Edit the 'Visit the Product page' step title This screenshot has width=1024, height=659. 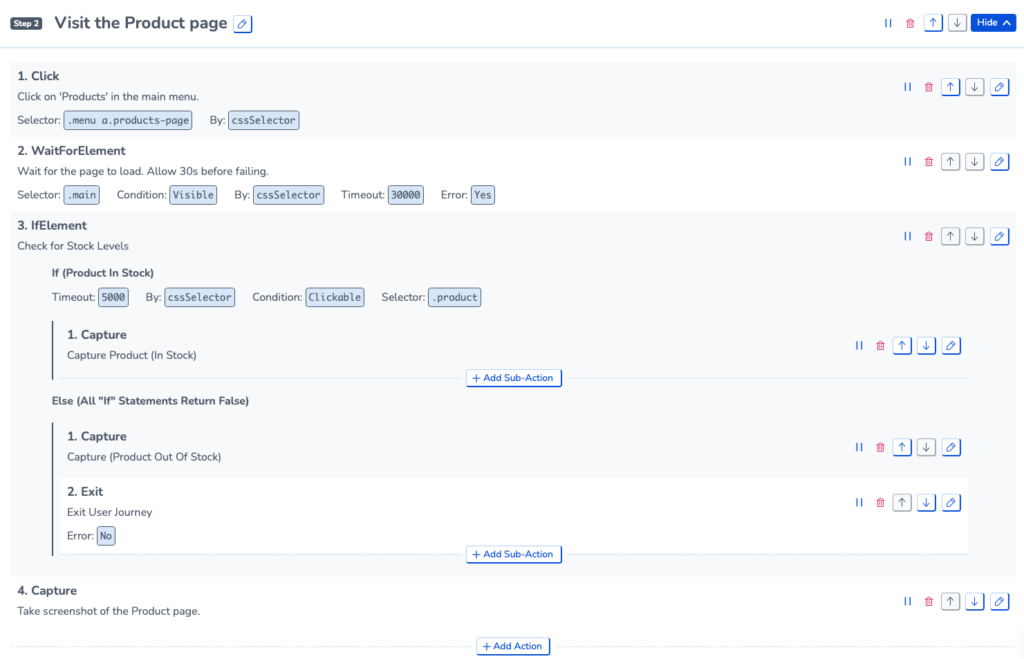[242, 24]
